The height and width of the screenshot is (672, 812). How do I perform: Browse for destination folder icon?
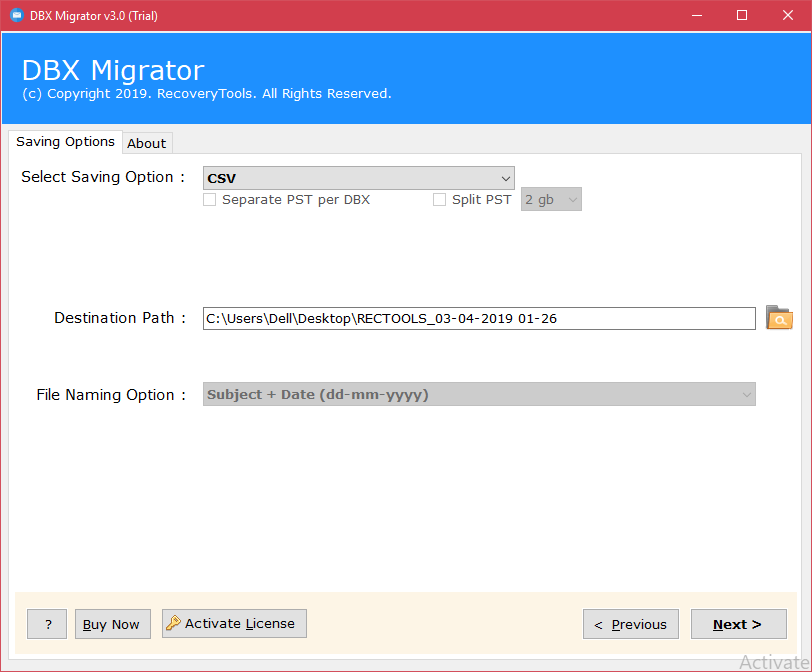pos(779,318)
